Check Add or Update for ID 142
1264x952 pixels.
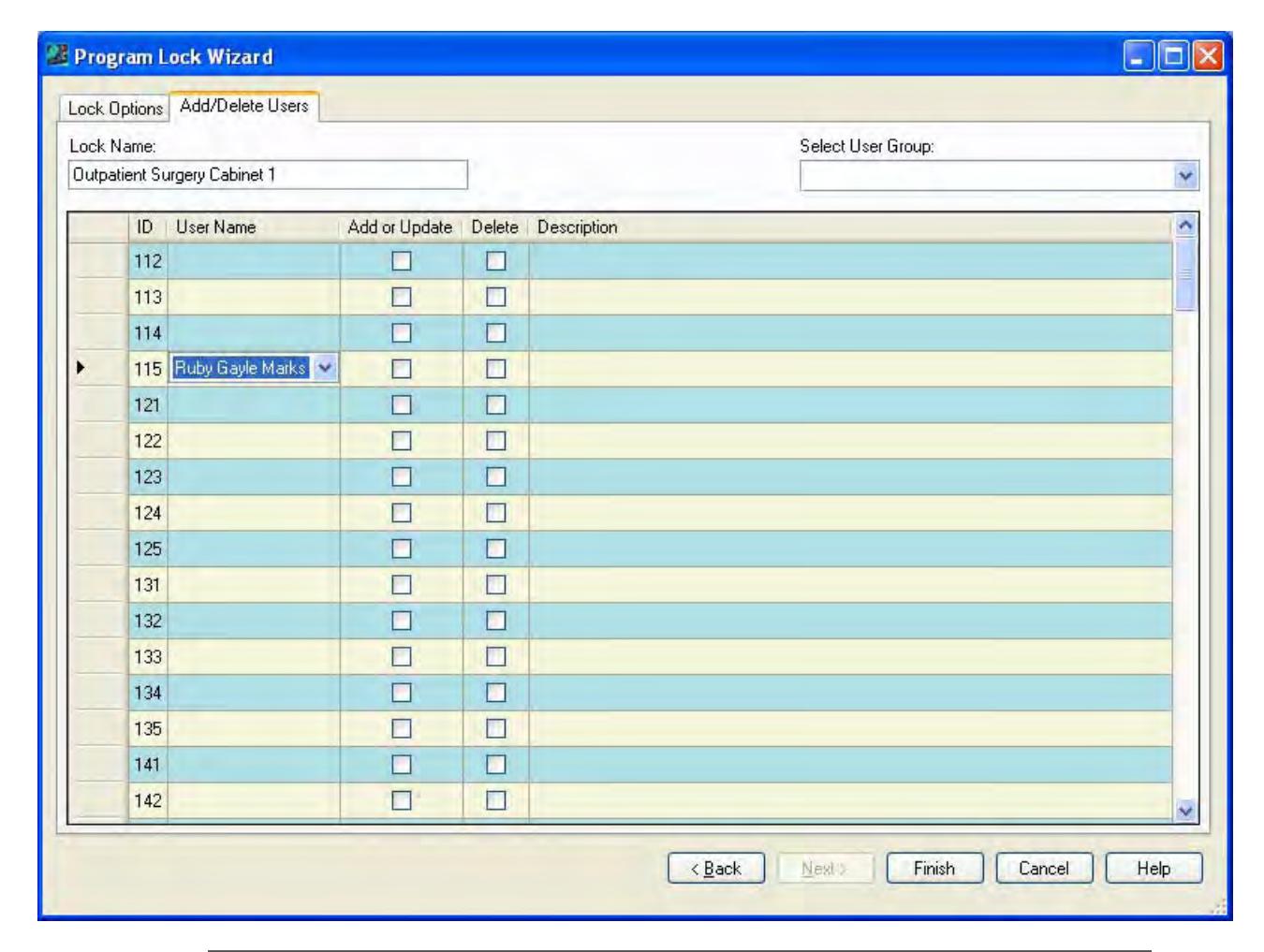[402, 800]
